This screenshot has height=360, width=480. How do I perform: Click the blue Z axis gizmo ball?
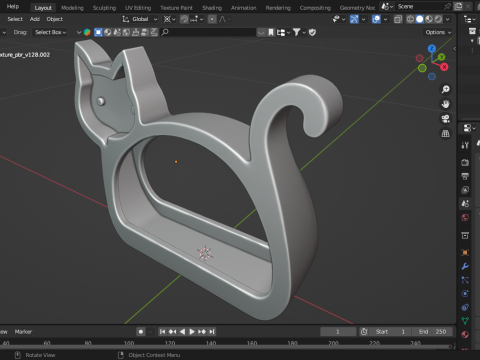[432, 49]
